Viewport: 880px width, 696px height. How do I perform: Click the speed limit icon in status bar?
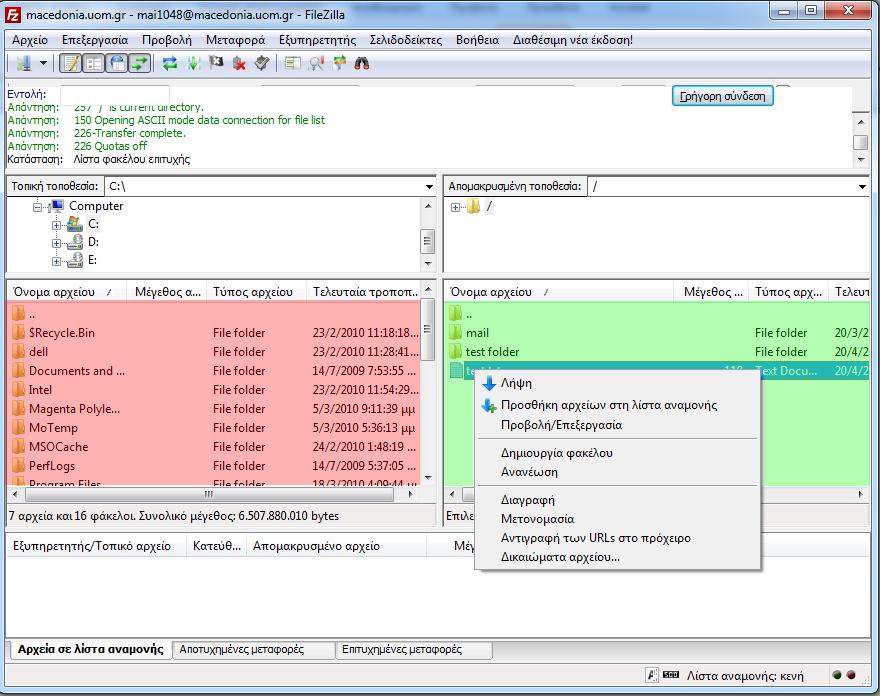pos(671,675)
